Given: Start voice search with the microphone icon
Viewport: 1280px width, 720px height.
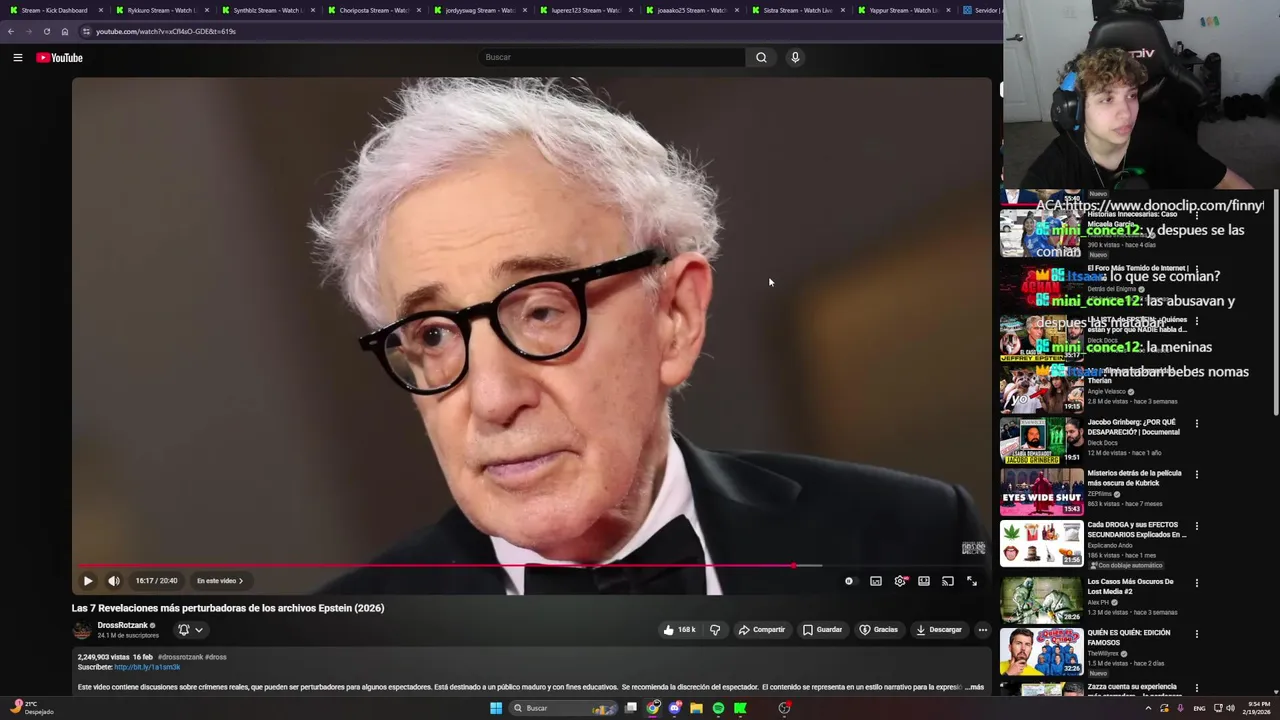Looking at the screenshot, I should pyautogui.click(x=795, y=57).
